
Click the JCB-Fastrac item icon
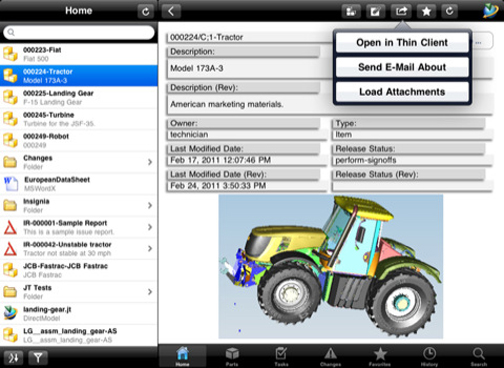point(10,270)
